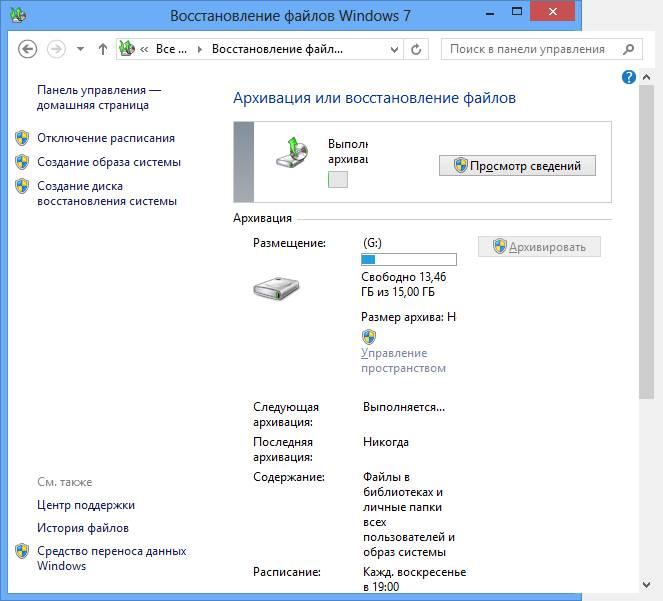Click the Forward navigation arrow
The width and height of the screenshot is (663, 601).
tap(56, 49)
